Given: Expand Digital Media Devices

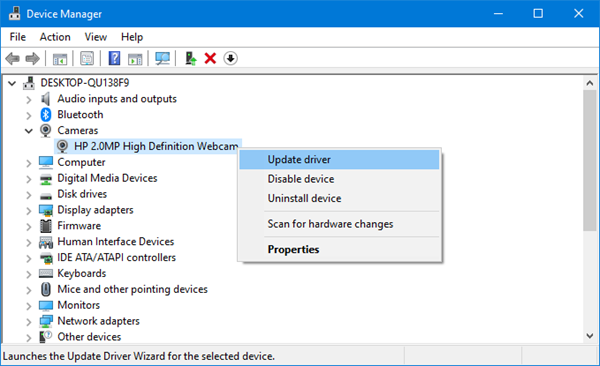Looking at the screenshot, I should [x=29, y=179].
